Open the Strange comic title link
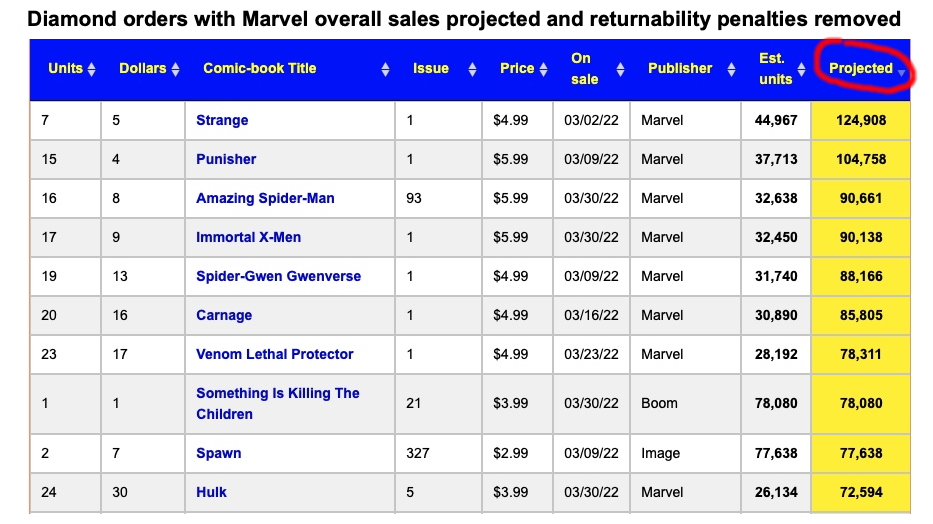The image size is (933, 524). (222, 120)
